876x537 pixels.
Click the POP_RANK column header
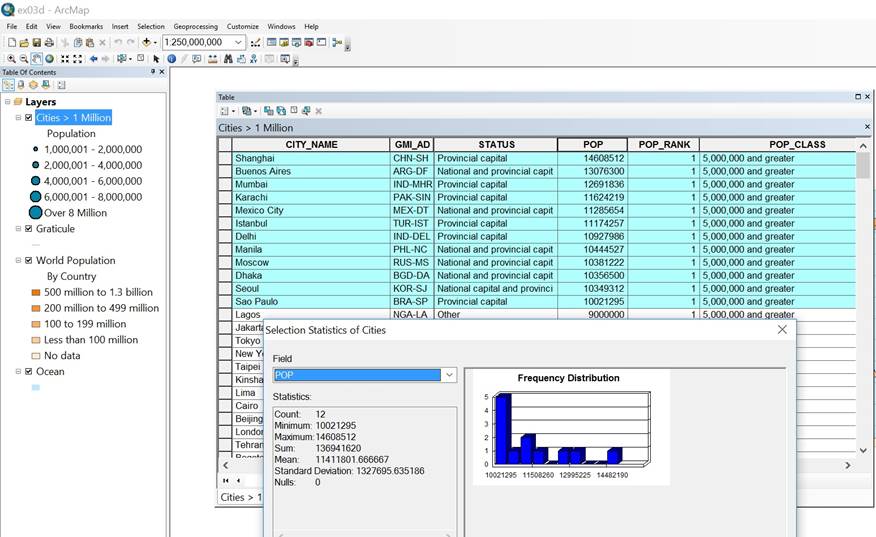pyautogui.click(x=664, y=145)
